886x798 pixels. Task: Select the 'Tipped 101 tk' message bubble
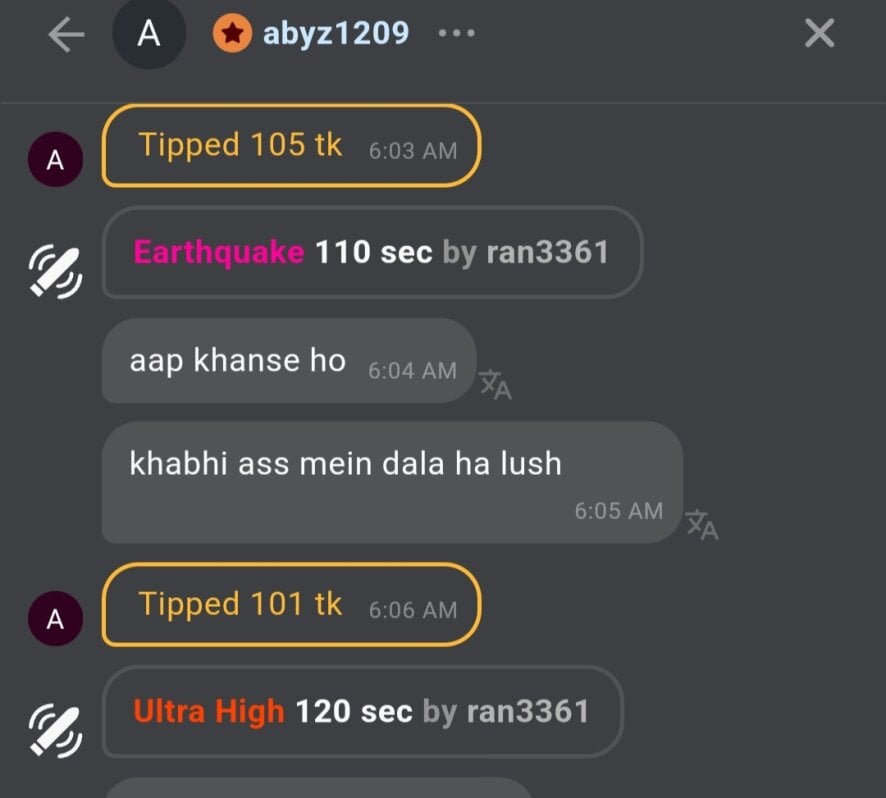pos(291,605)
